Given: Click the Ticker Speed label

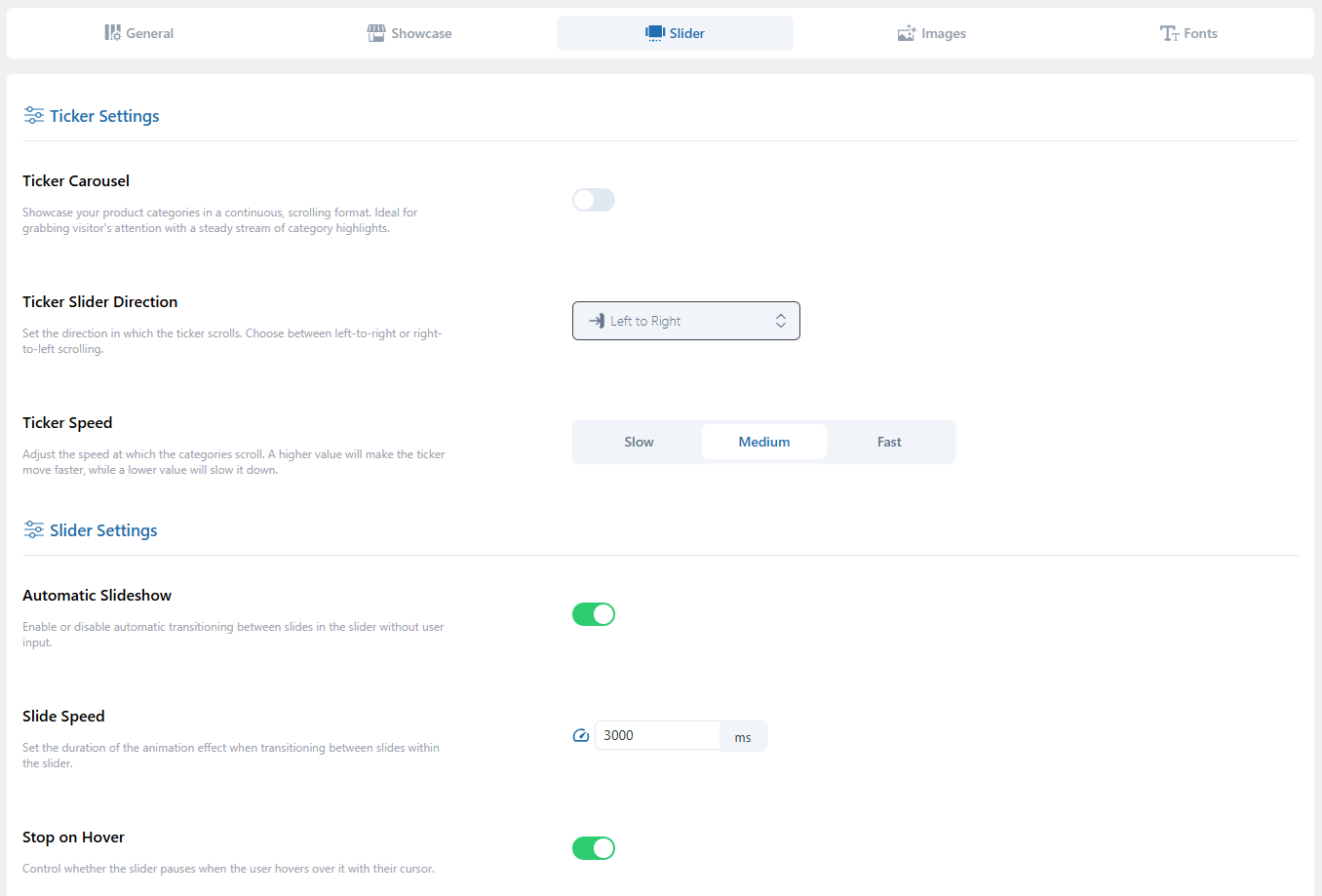Looking at the screenshot, I should [x=67, y=423].
